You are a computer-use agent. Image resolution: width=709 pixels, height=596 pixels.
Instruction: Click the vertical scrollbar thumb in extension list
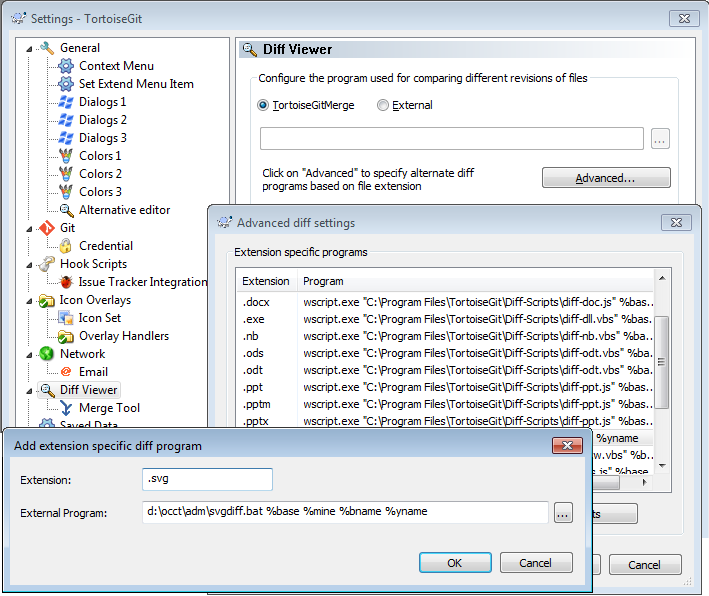pos(662,362)
